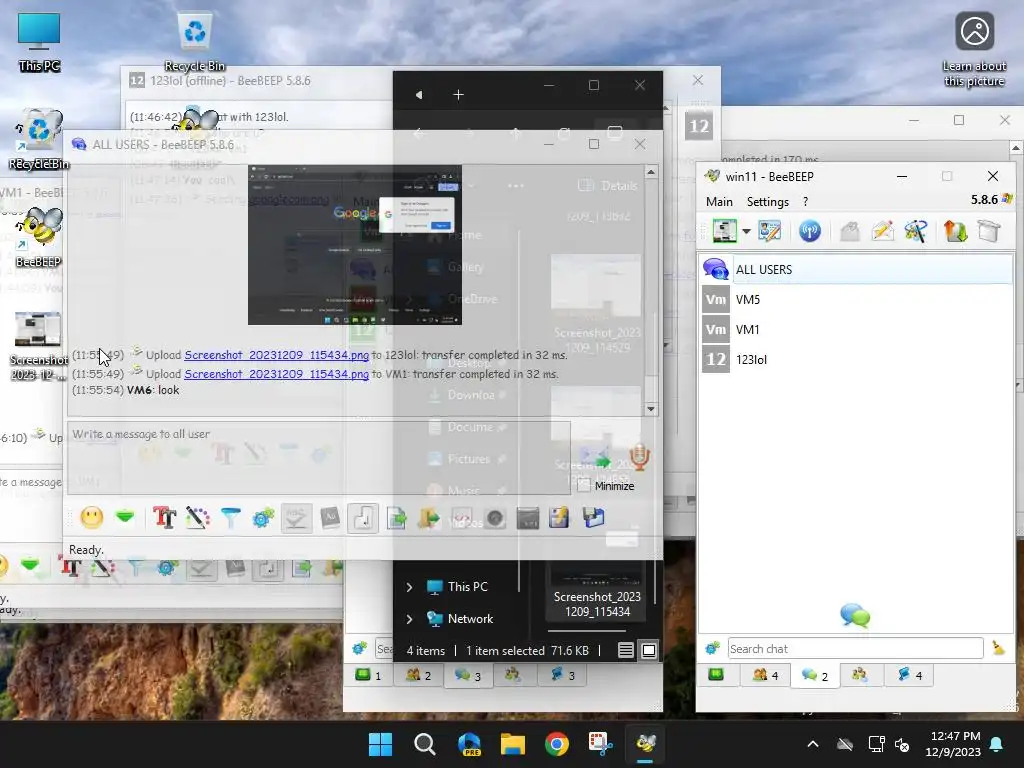
Task: Show hidden system tray icons chevron
Action: 812,744
